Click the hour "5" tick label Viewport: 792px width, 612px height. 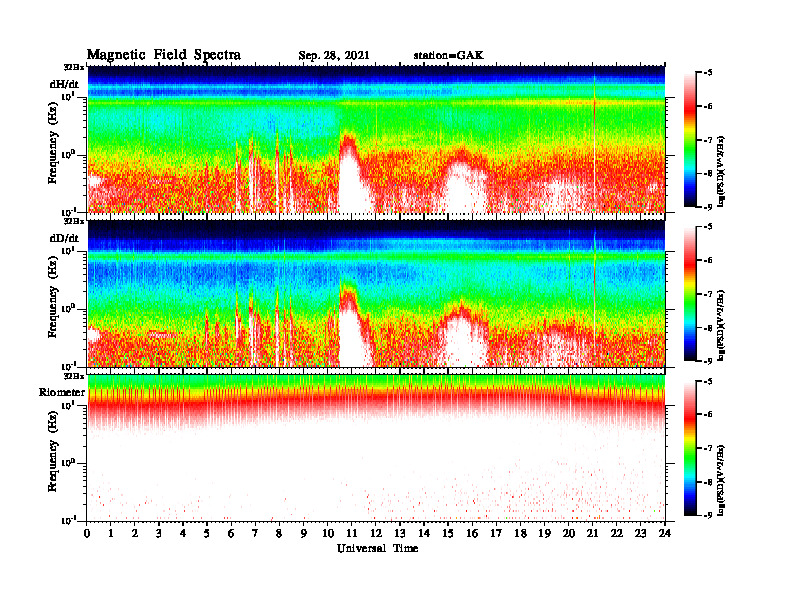[207, 534]
